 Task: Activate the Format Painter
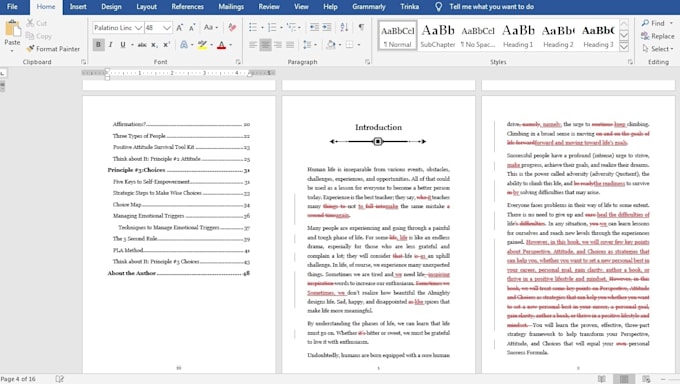(x=53, y=49)
